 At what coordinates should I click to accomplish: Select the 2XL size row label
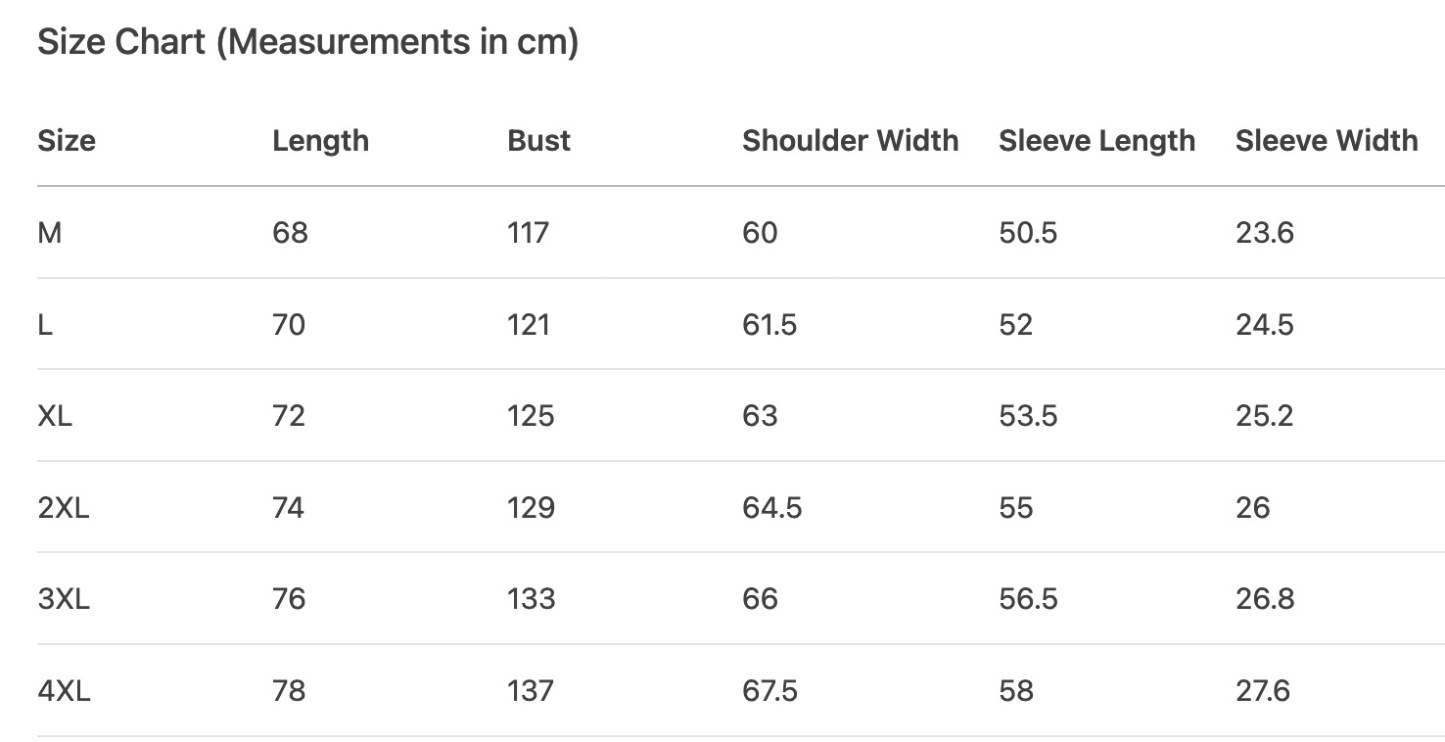tap(63, 508)
